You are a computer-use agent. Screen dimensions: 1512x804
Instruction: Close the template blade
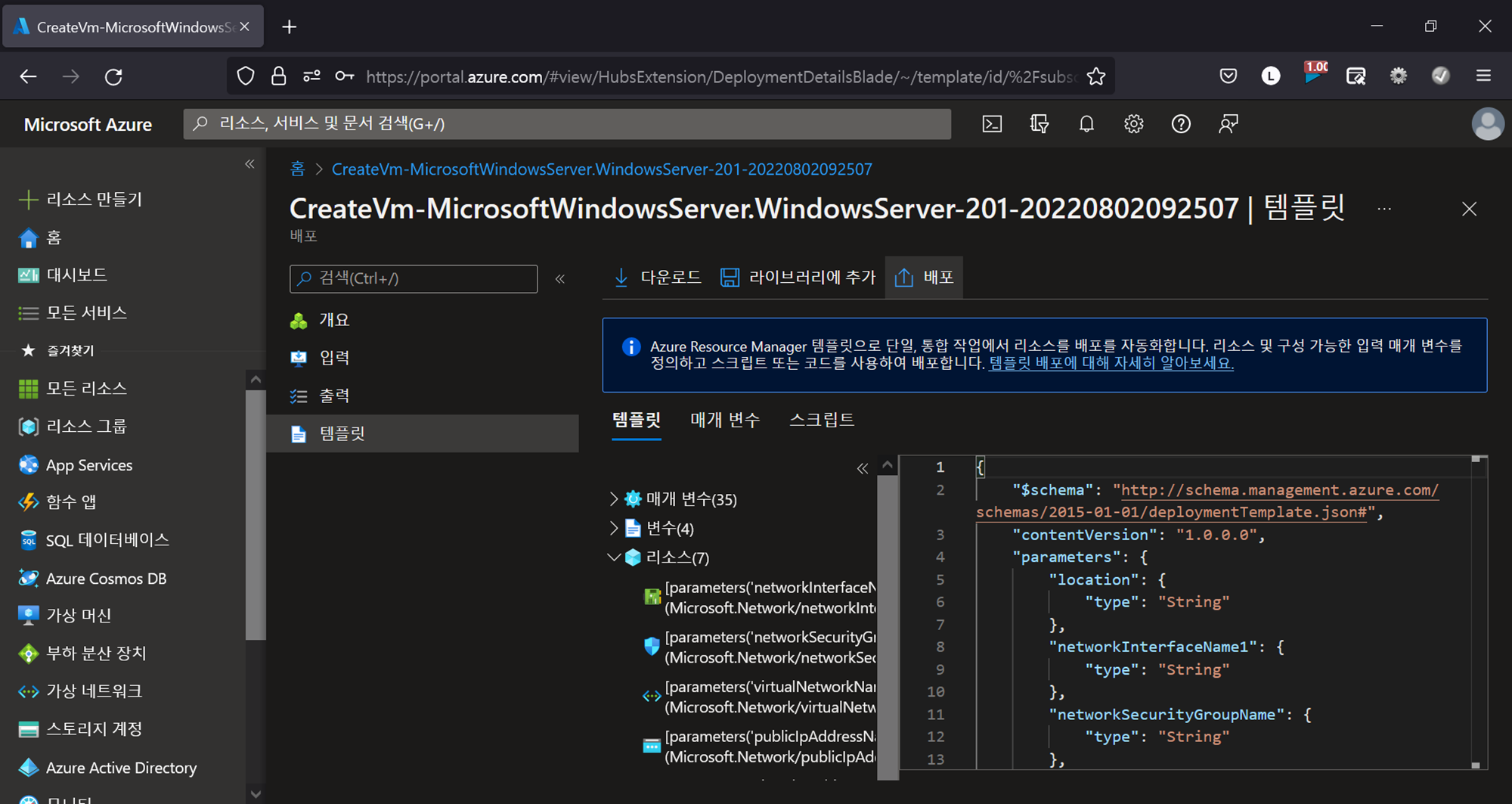coord(1469,209)
